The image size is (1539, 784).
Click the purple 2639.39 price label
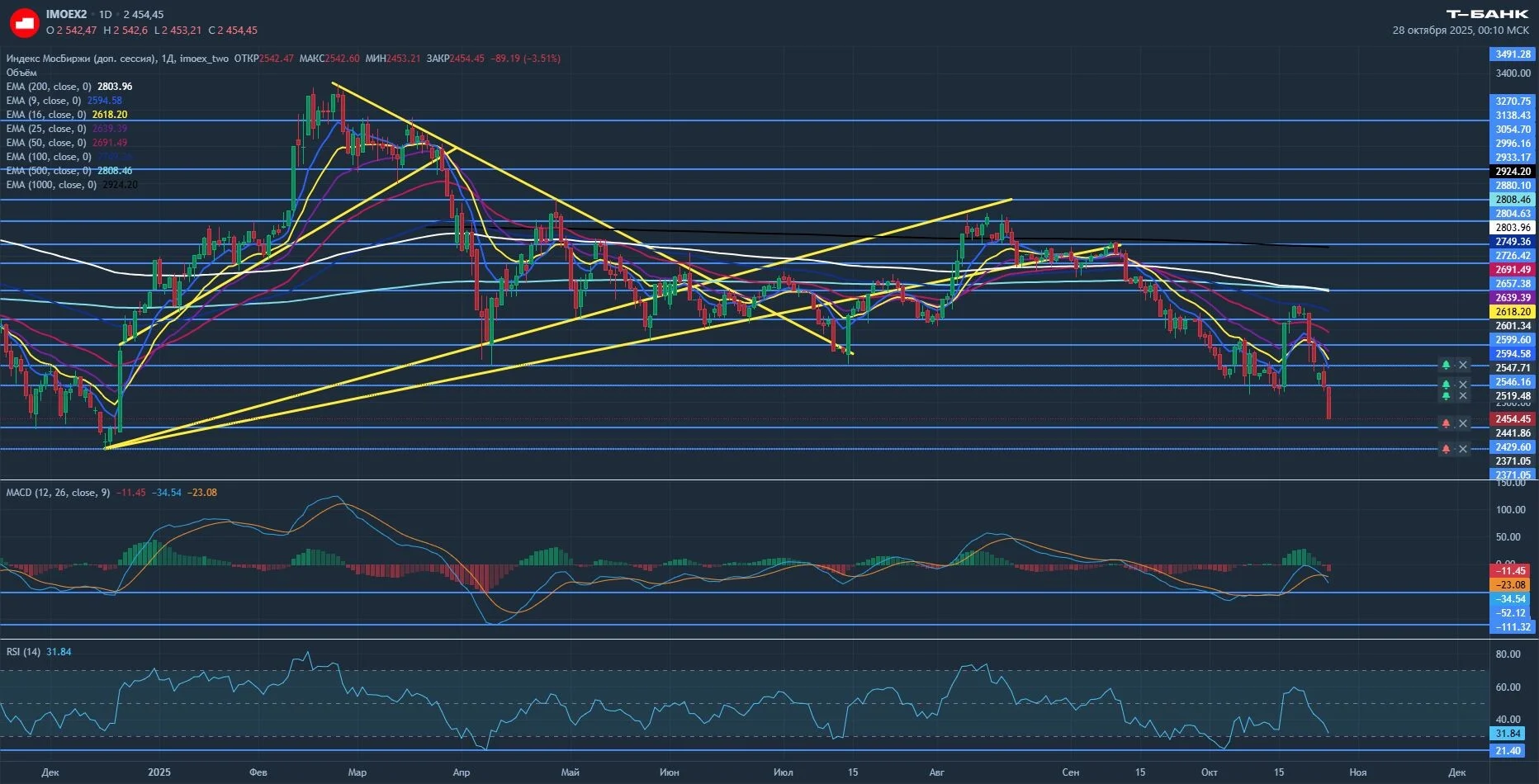pyautogui.click(x=1513, y=298)
